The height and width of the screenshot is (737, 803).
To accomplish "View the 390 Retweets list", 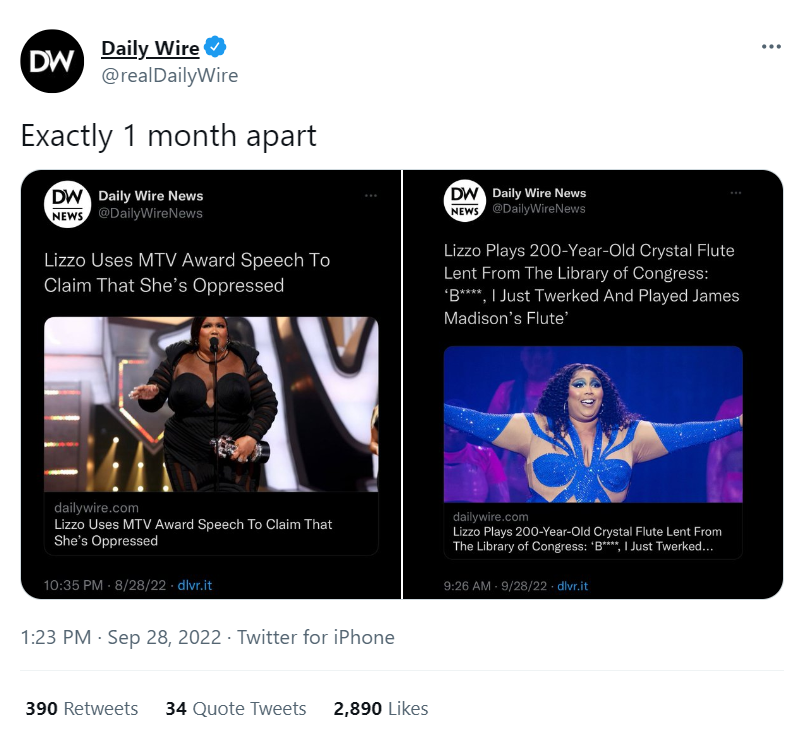I will point(82,708).
